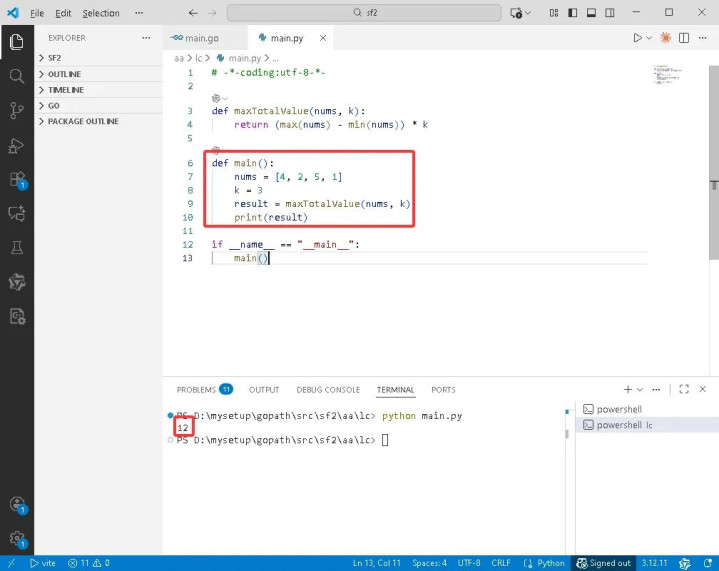Open the Testing flask icon
Screen dimensions: 719x571
click(16, 248)
